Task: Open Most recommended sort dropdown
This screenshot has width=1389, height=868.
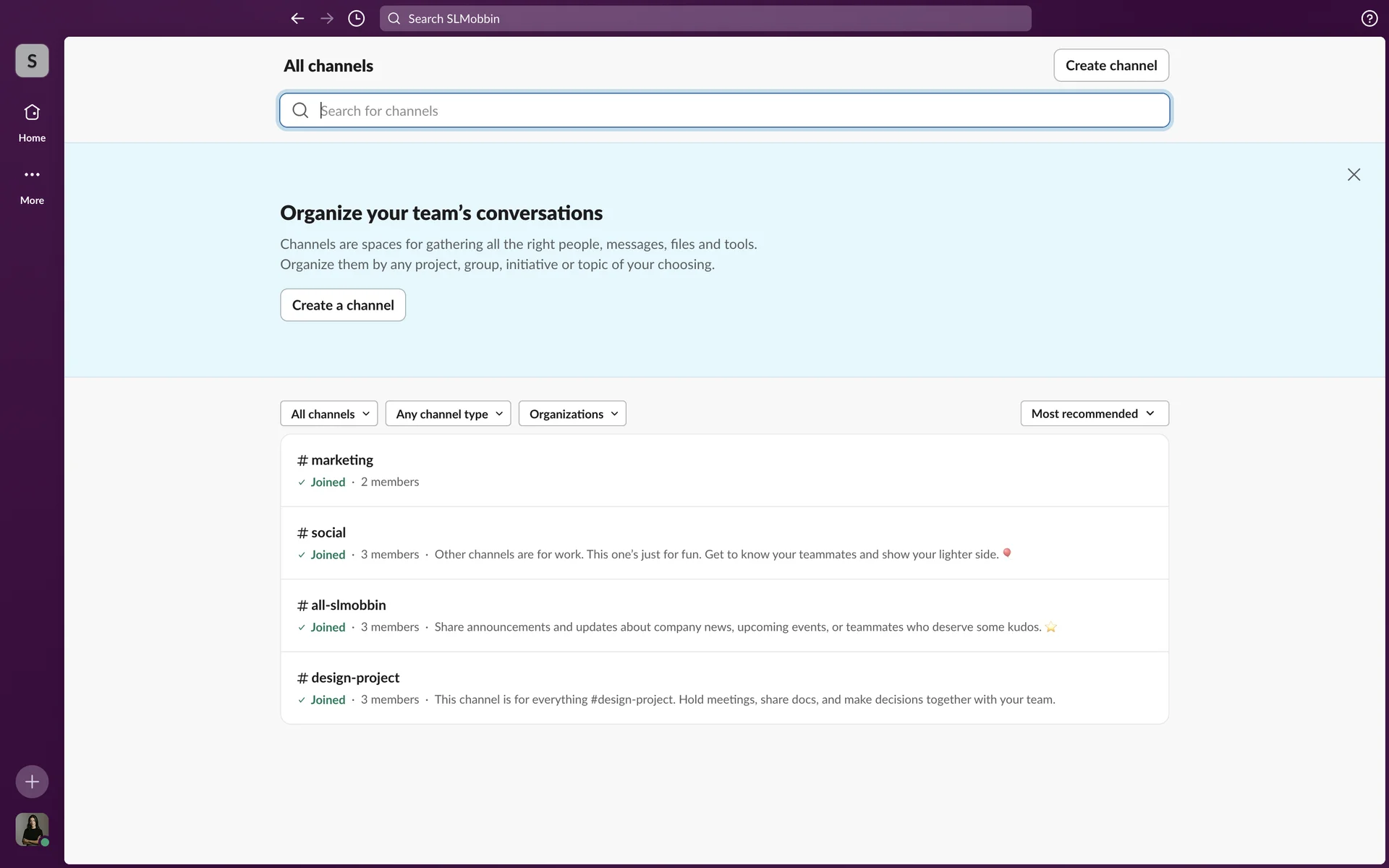Action: 1094,414
